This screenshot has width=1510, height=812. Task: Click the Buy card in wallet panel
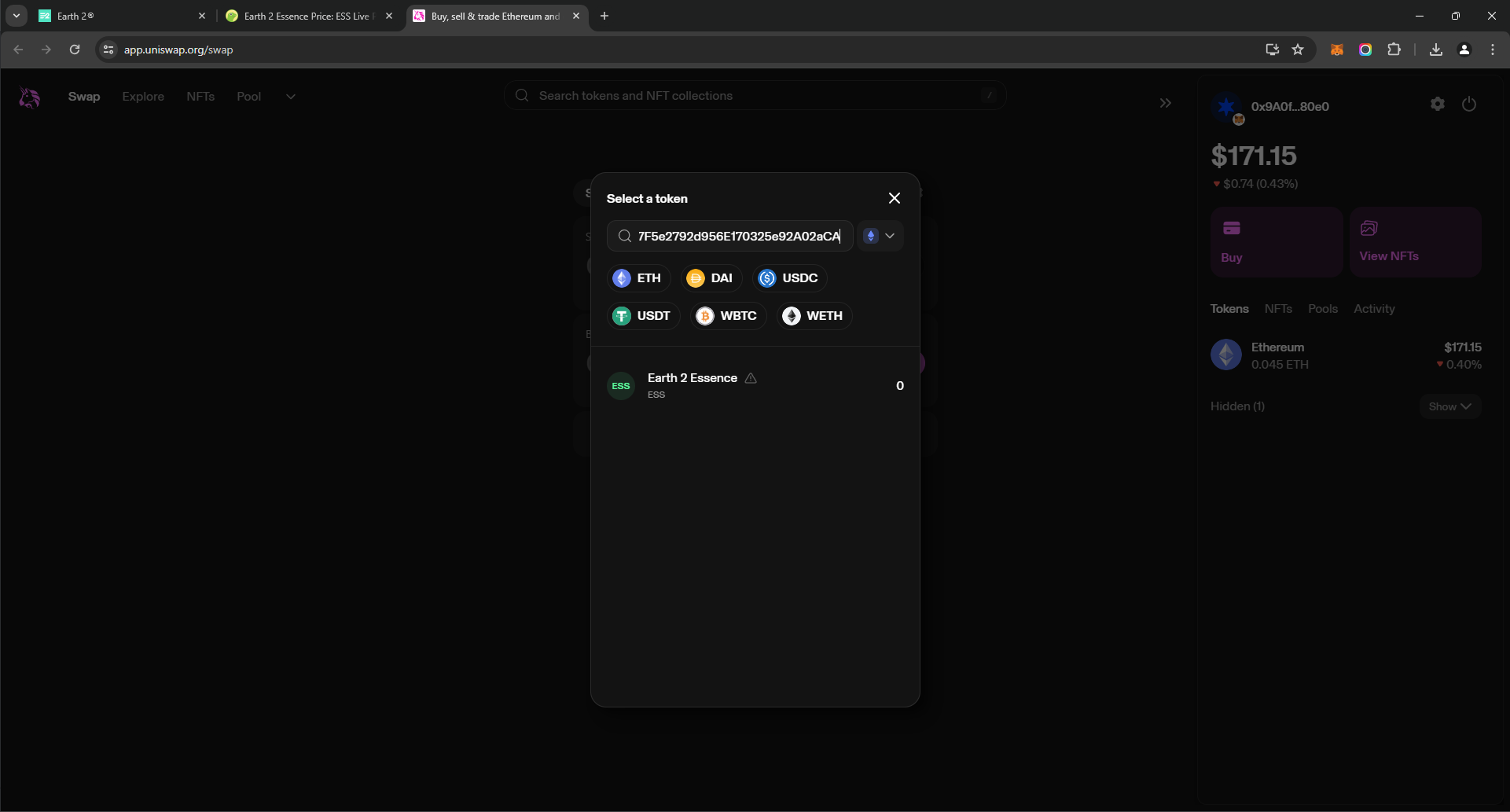[1277, 242]
